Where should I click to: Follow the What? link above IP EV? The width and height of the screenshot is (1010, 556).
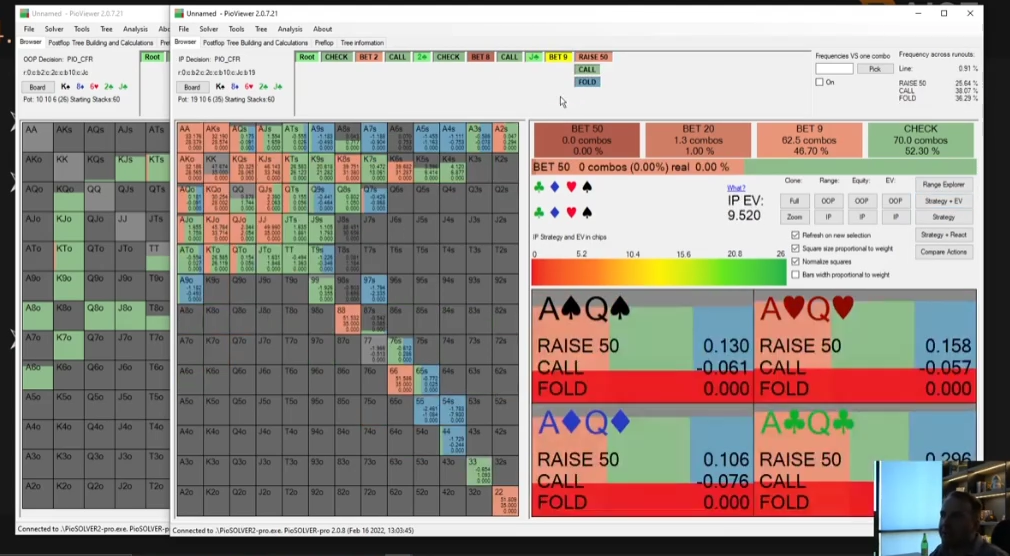736,188
